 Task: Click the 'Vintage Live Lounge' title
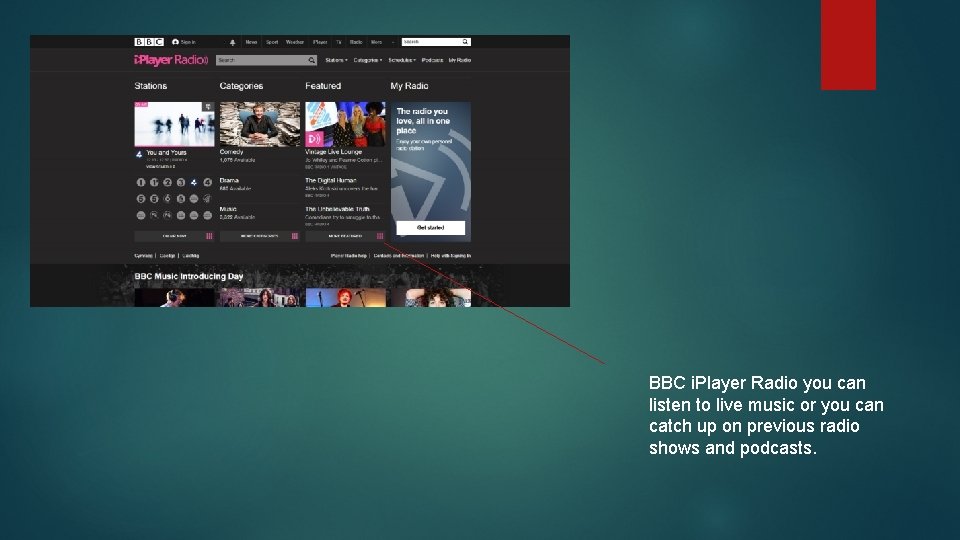[x=334, y=152]
